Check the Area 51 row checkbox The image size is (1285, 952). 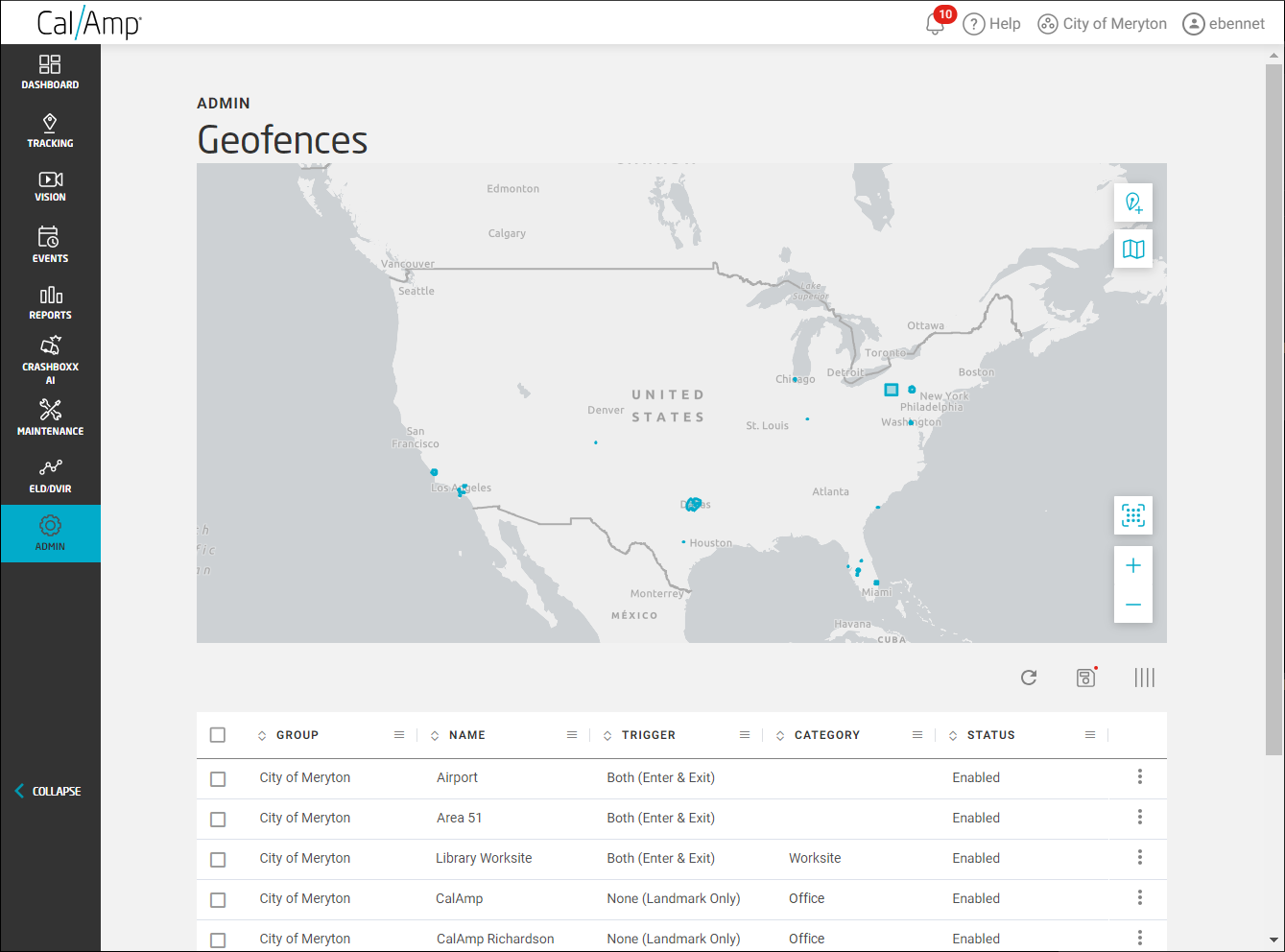click(218, 820)
